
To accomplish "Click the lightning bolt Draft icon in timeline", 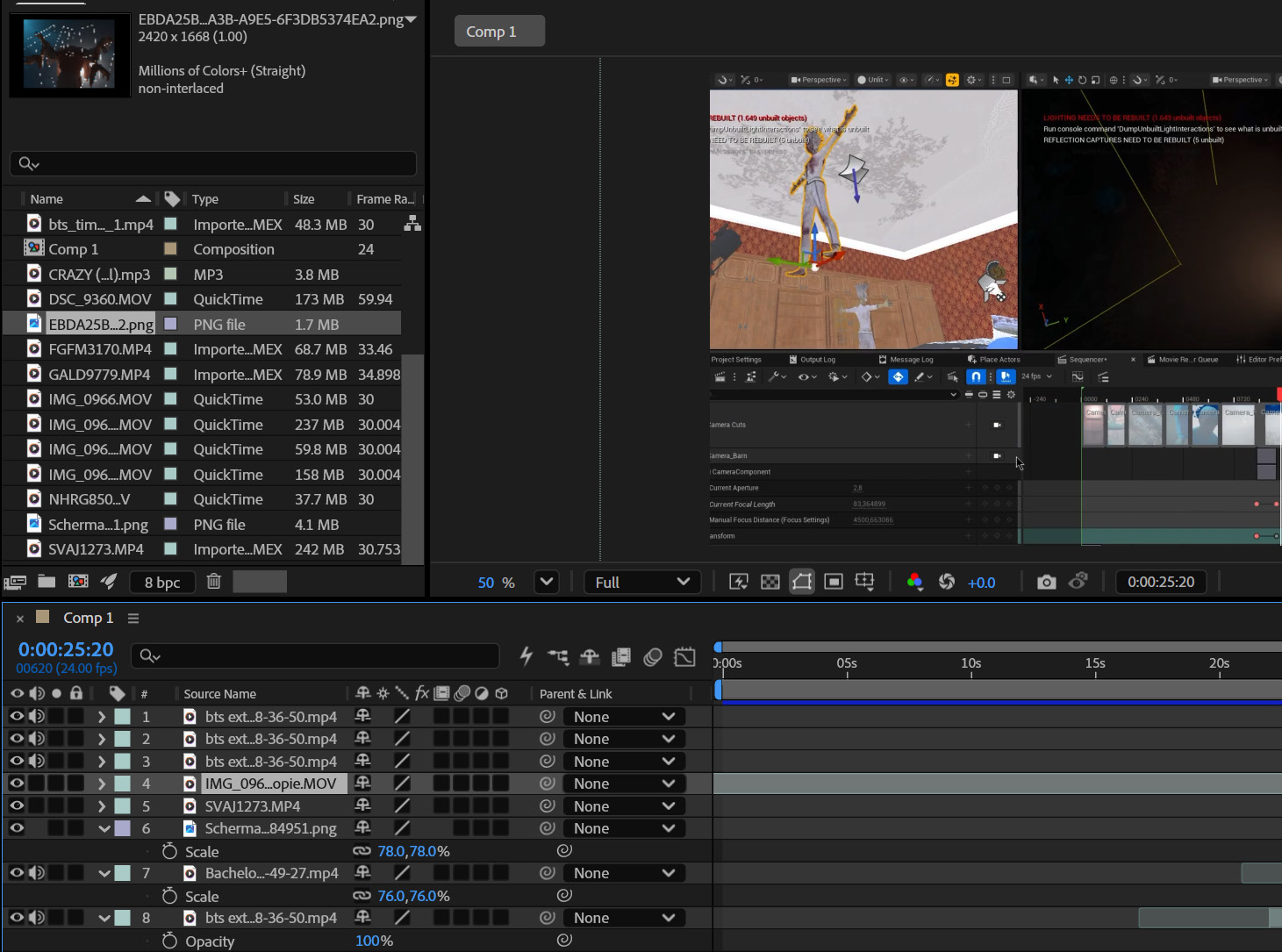I will (526, 656).
